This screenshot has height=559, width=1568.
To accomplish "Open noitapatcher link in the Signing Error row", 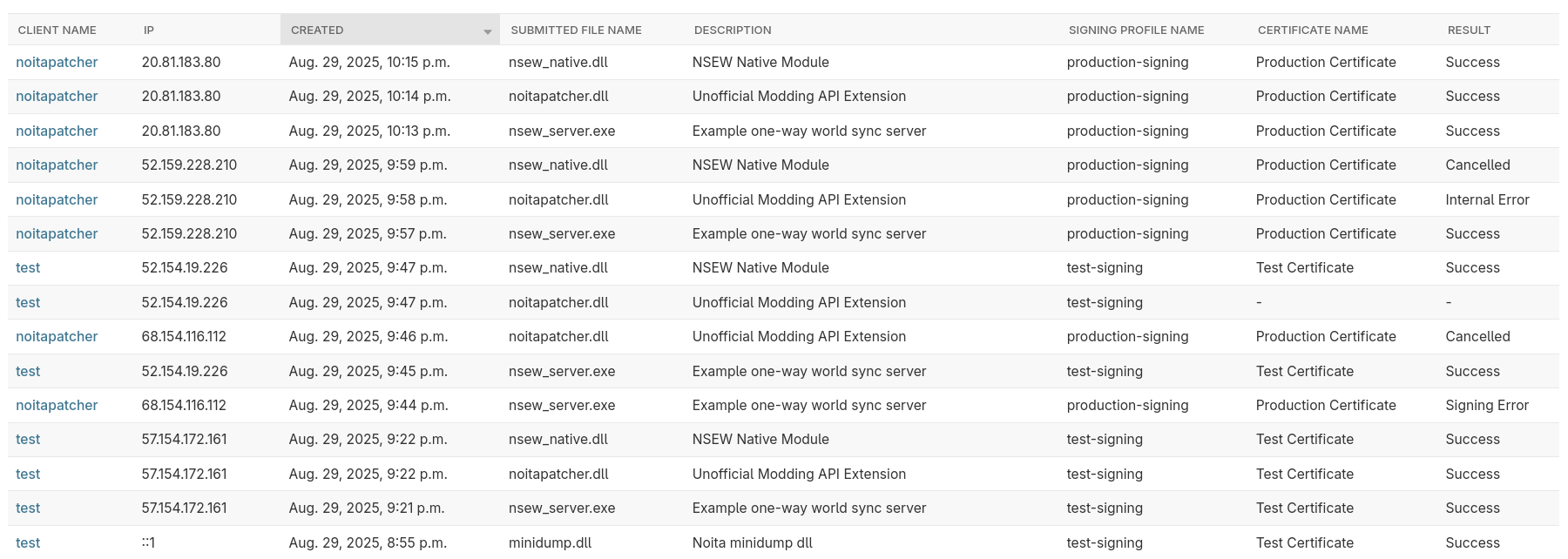I will point(57,406).
